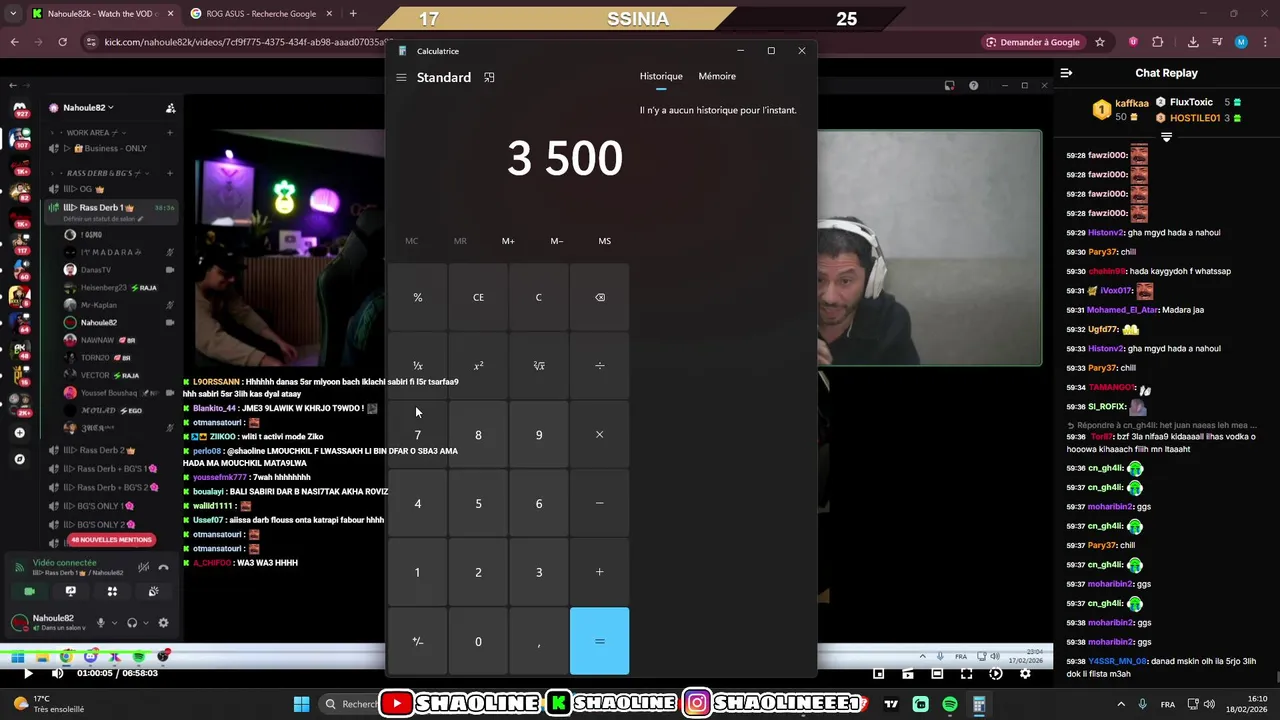
Task: Disconnect from Discord voice call
Action: [x=163, y=567]
